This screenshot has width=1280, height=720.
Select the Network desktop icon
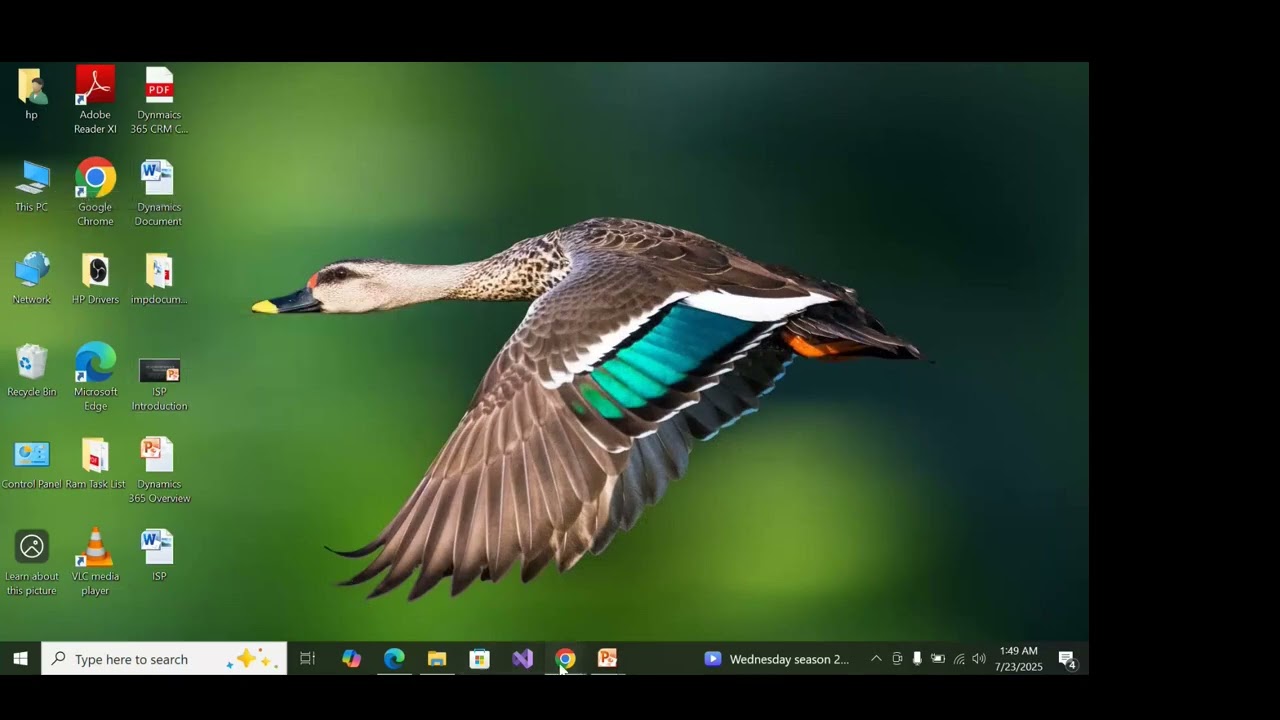click(x=32, y=278)
